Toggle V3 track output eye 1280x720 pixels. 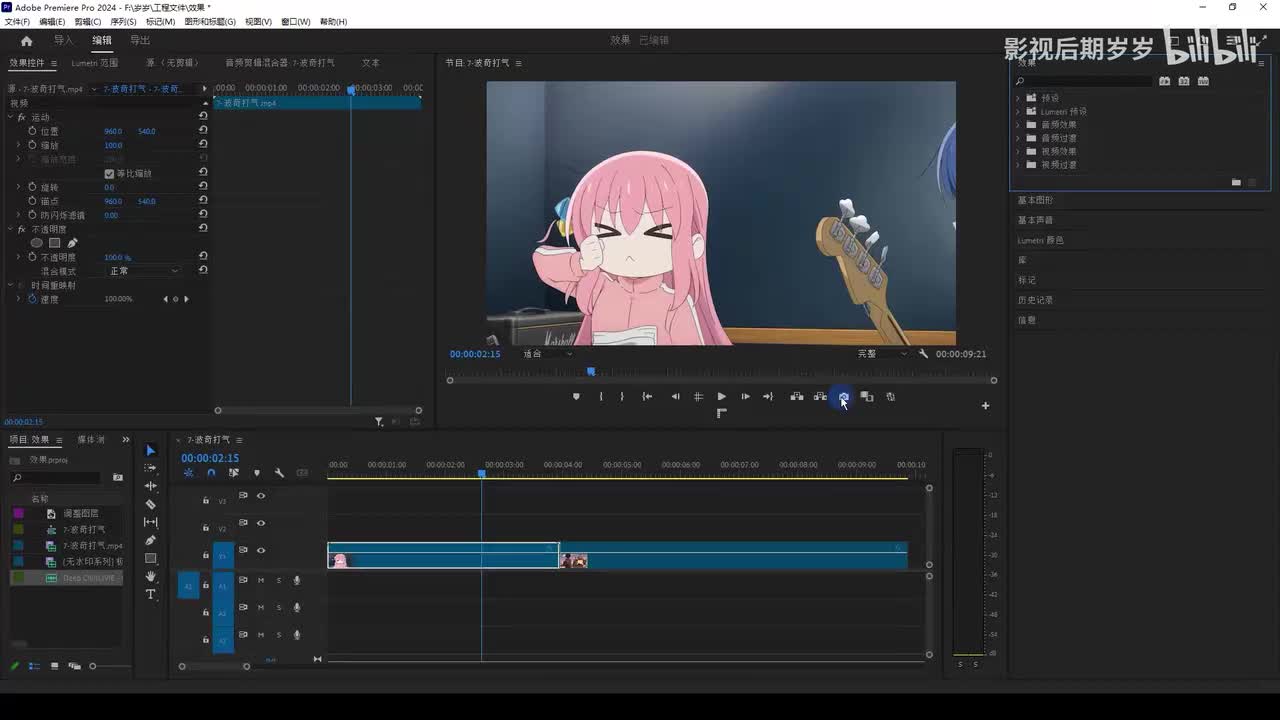[x=261, y=496]
